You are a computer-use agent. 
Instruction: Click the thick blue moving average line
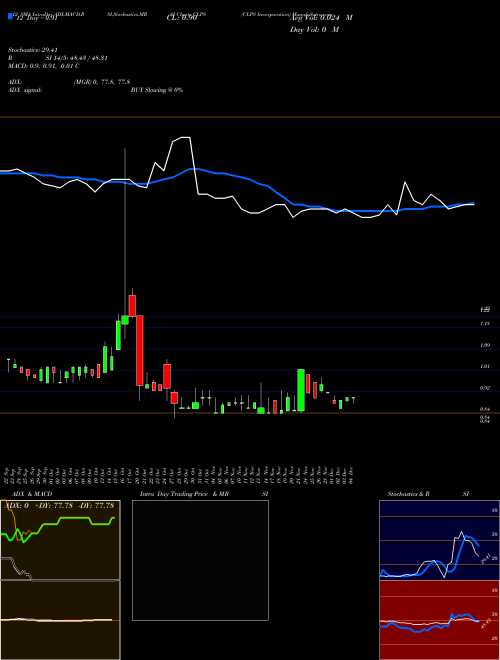pyautogui.click(x=236, y=175)
